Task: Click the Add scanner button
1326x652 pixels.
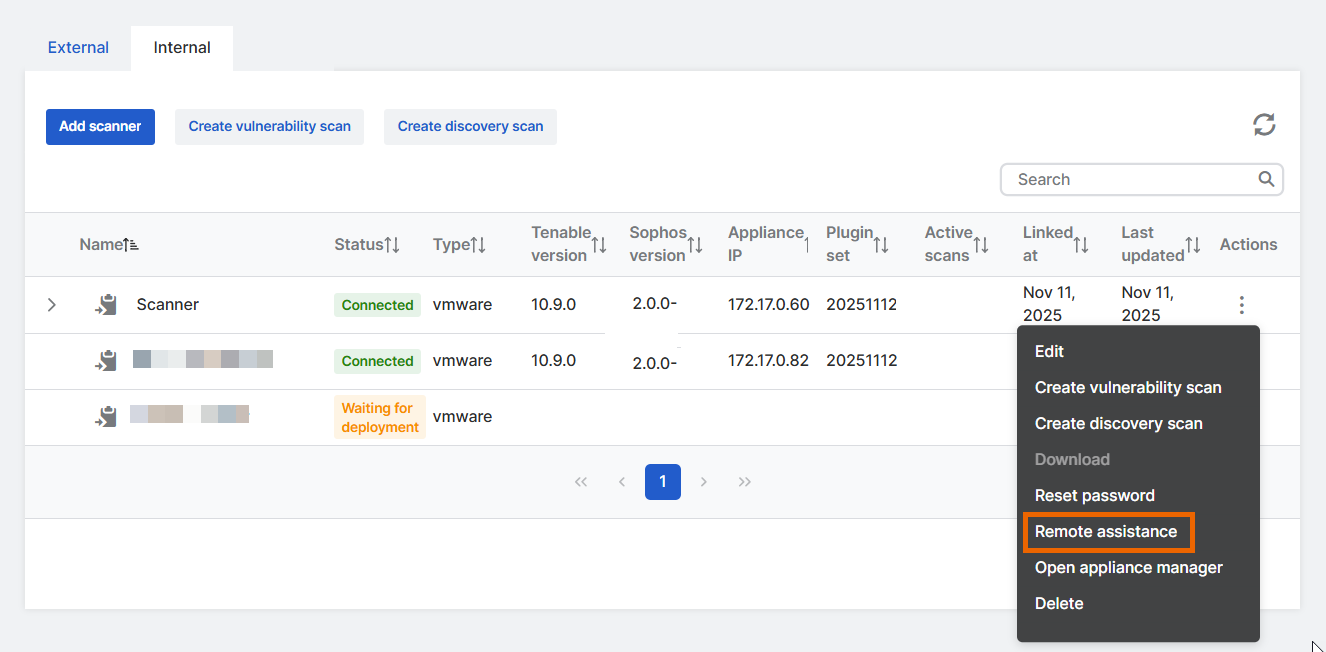Action: [x=100, y=126]
